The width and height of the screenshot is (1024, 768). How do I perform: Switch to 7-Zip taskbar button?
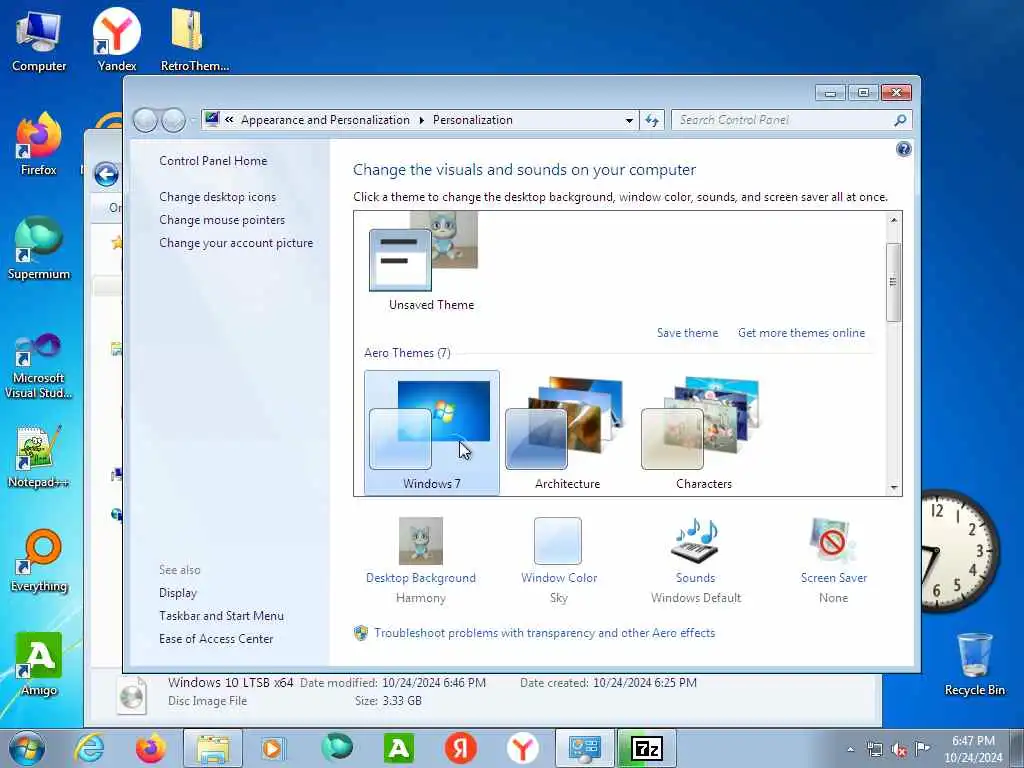647,748
